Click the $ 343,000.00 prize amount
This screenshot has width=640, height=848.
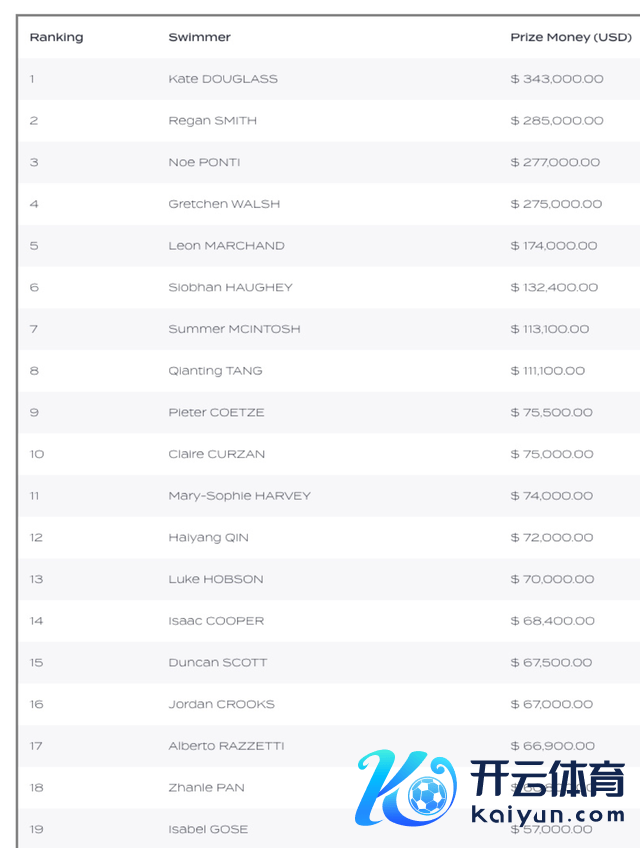click(557, 79)
